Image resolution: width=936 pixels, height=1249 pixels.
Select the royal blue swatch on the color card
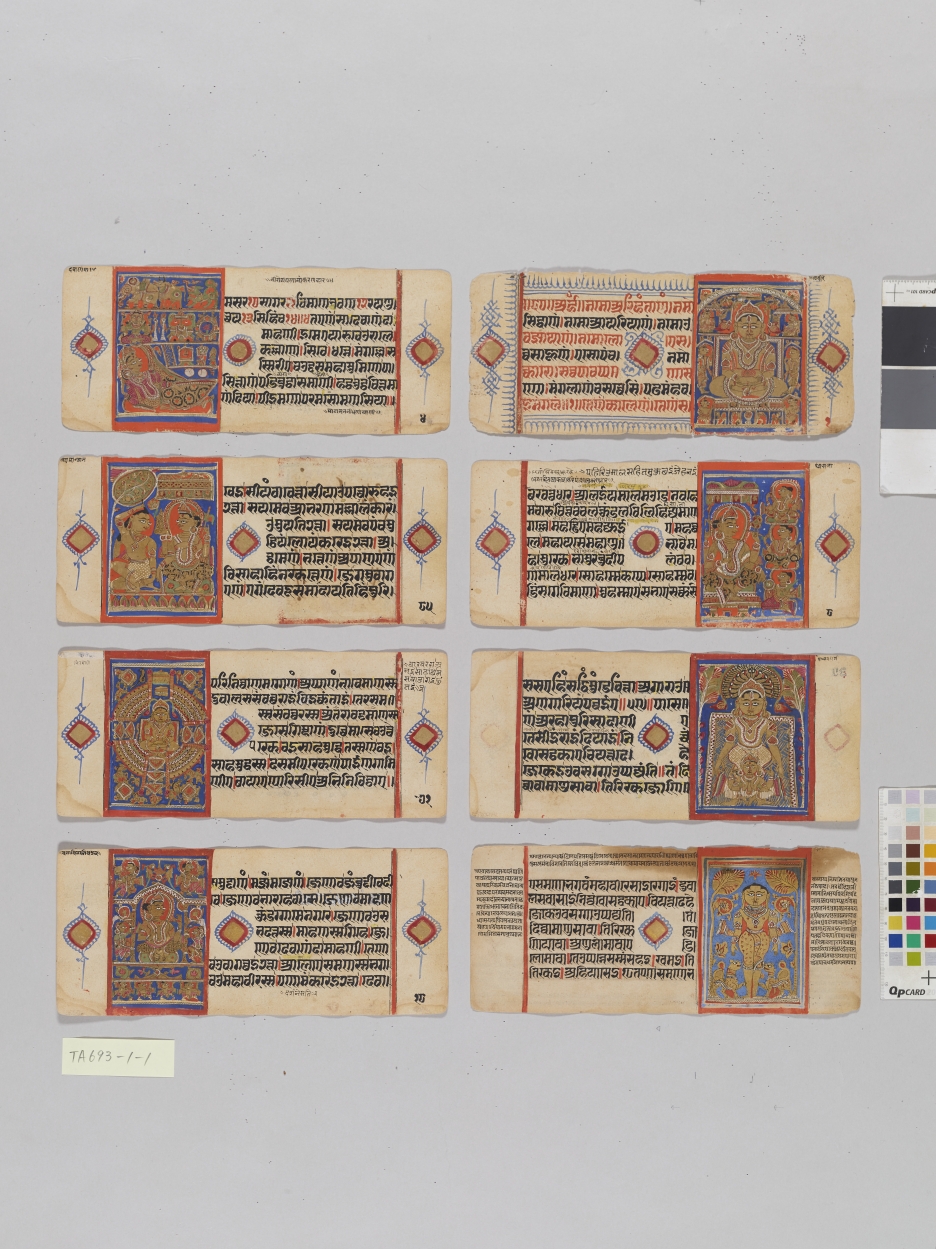(x=895, y=941)
